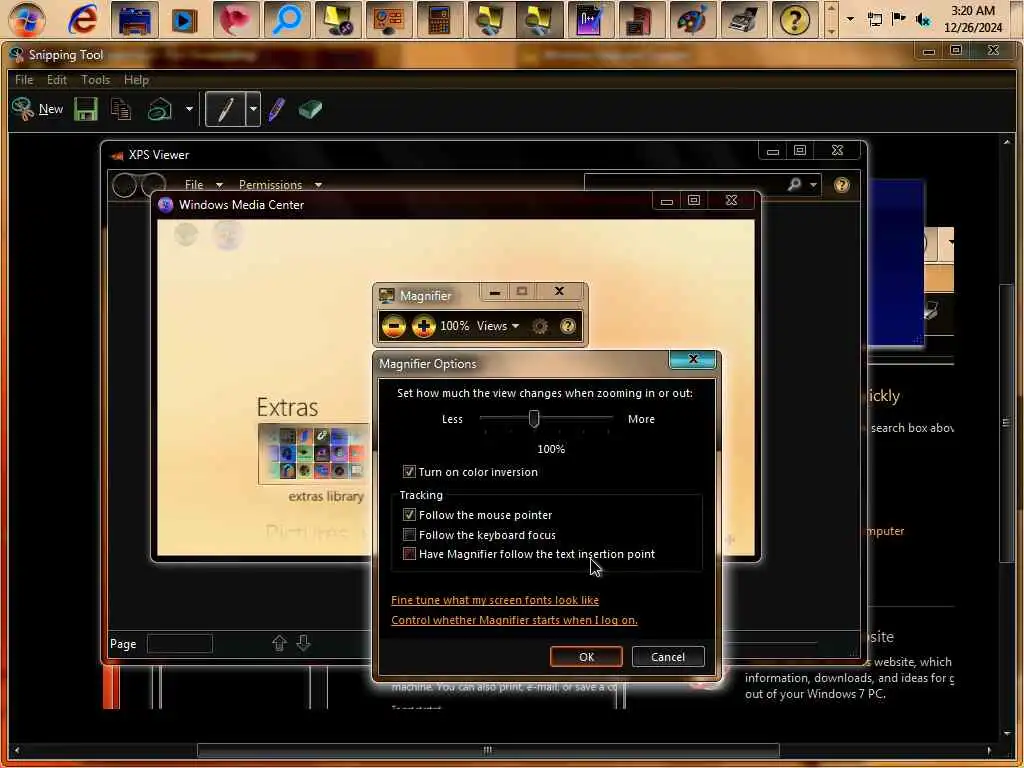Click the horizontal scrollbar right arrow

(x=989, y=750)
